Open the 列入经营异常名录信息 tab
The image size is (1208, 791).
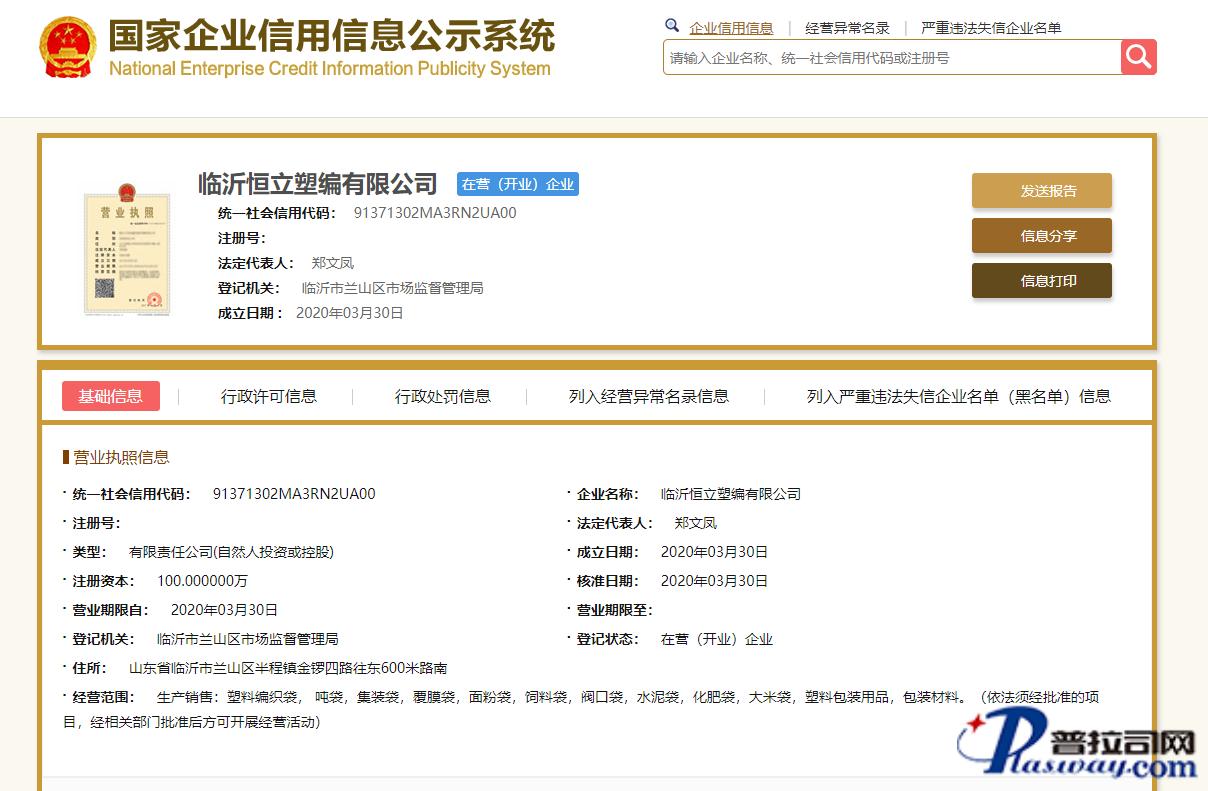point(649,396)
